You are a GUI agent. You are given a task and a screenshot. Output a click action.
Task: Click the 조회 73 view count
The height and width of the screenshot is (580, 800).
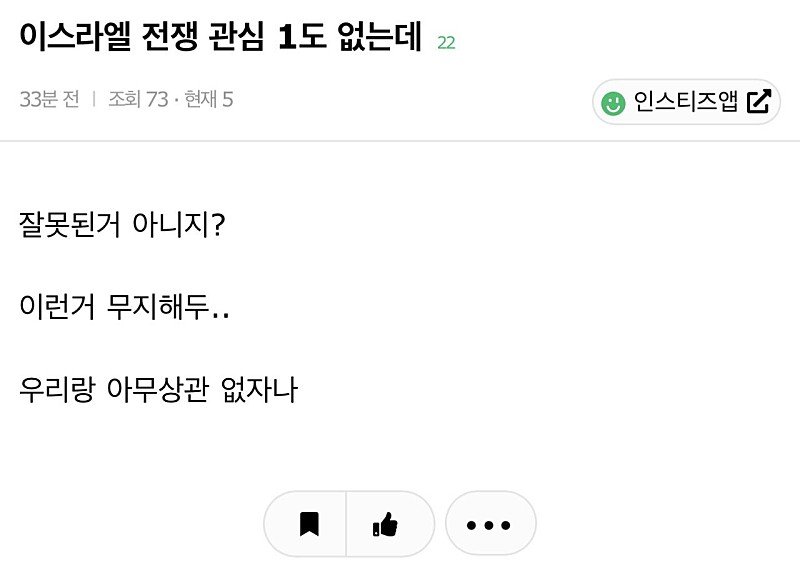(138, 99)
